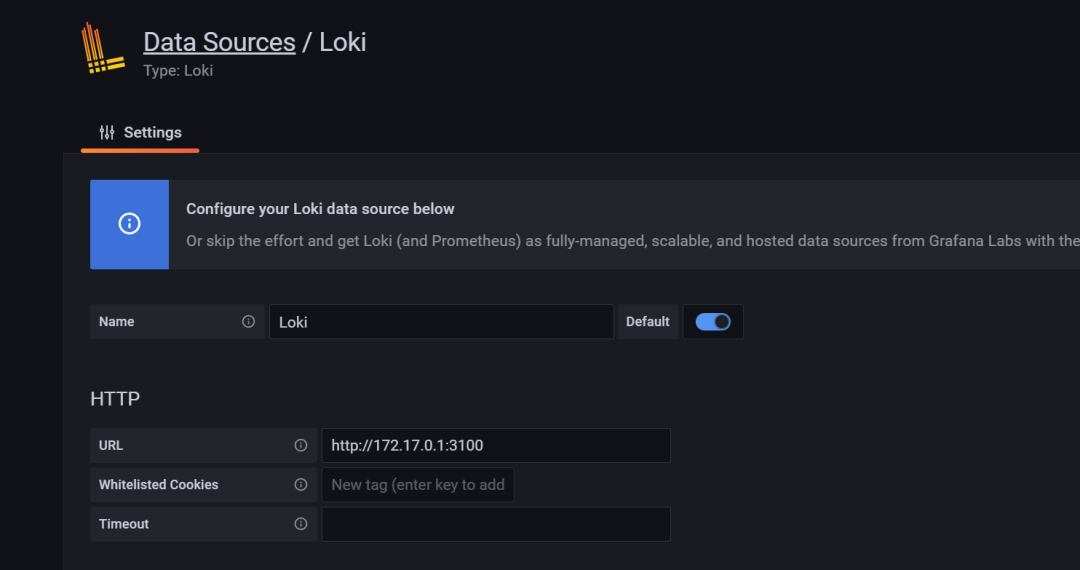
Task: Click the Name input field containing Loki
Action: (441, 322)
